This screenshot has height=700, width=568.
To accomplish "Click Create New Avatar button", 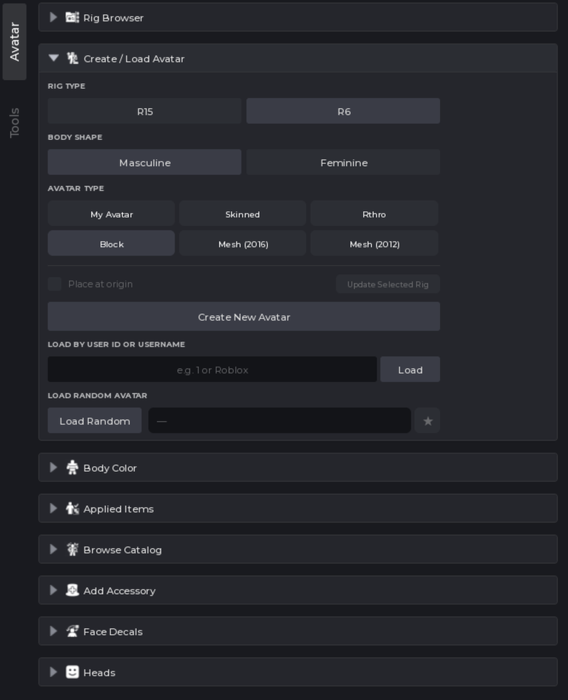I will click(244, 317).
